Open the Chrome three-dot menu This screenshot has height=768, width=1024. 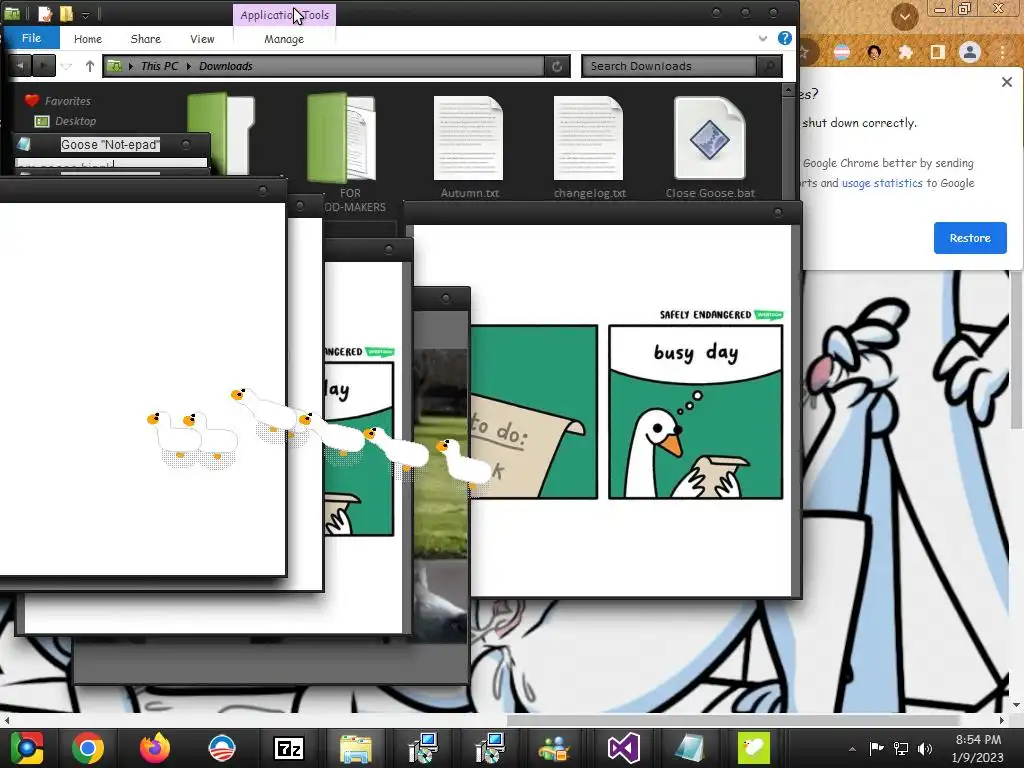click(1002, 52)
